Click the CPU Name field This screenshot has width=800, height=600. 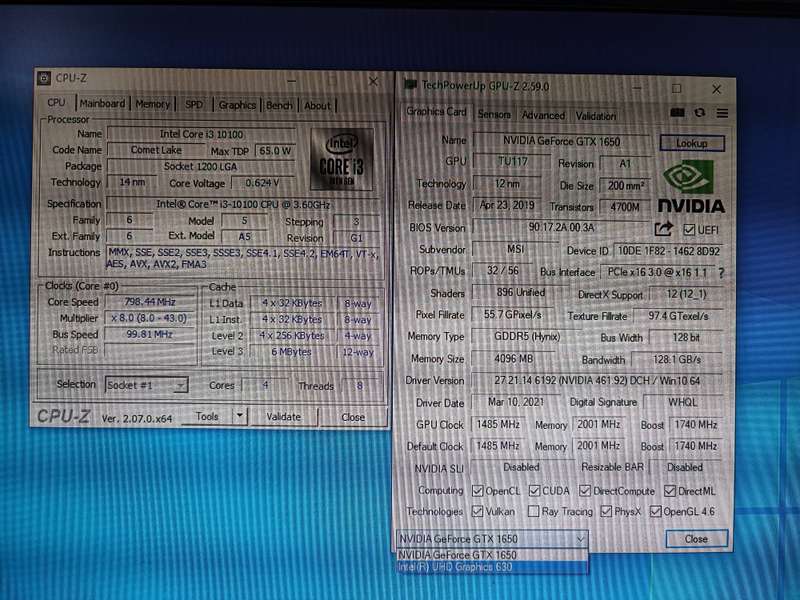coord(201,134)
